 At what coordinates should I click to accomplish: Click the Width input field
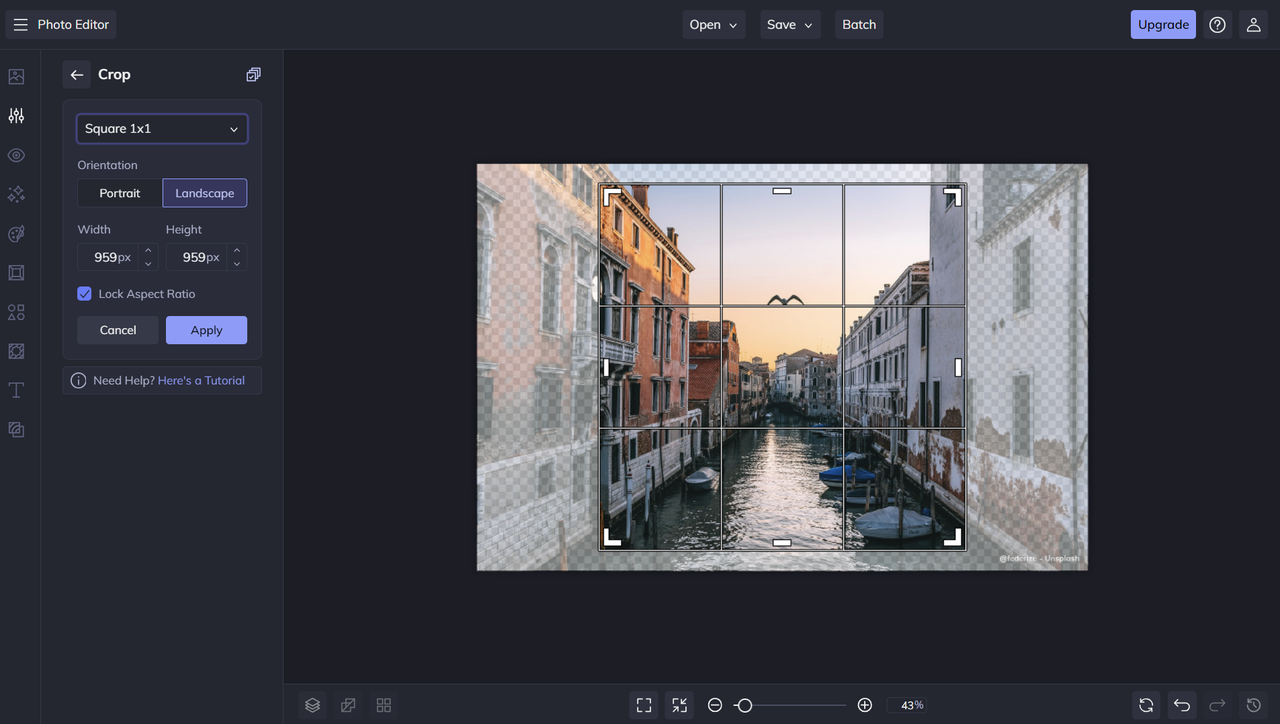[109, 257]
